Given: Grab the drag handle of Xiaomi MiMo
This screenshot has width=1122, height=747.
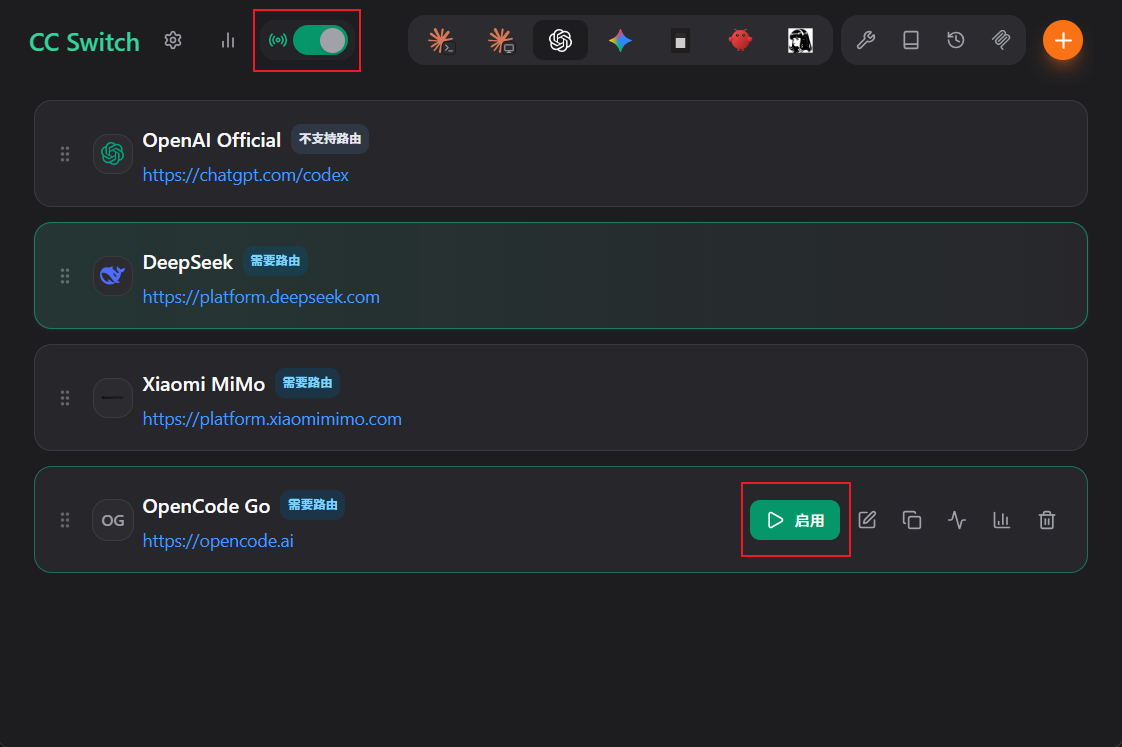Looking at the screenshot, I should pos(65,398).
